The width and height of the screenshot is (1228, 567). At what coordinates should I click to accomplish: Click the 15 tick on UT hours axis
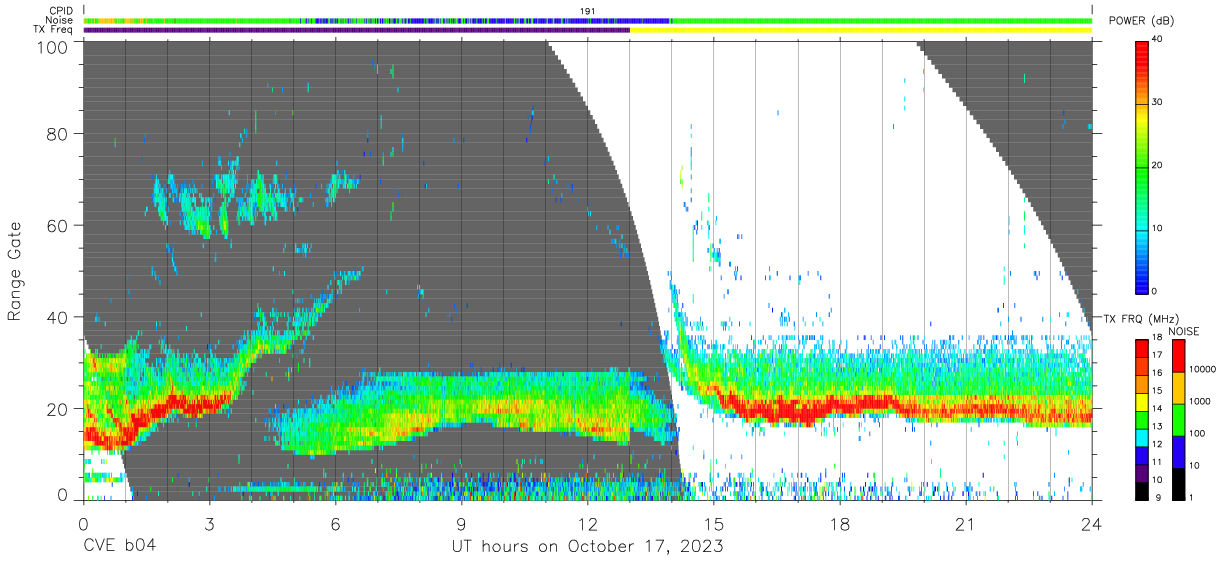point(713,523)
